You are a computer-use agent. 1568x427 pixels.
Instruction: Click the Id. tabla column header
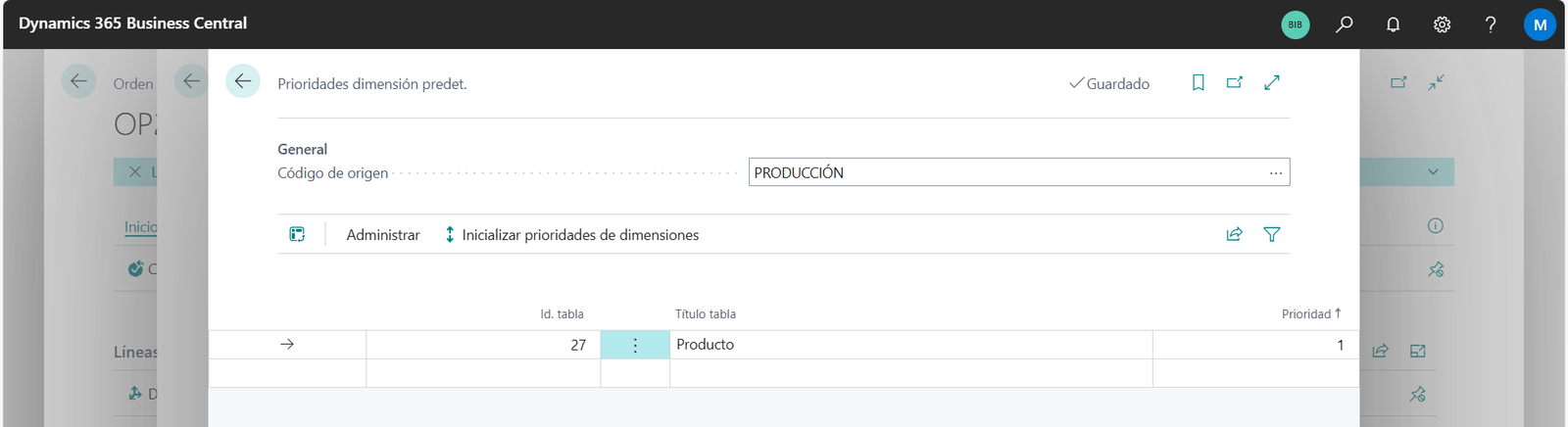pyautogui.click(x=562, y=314)
